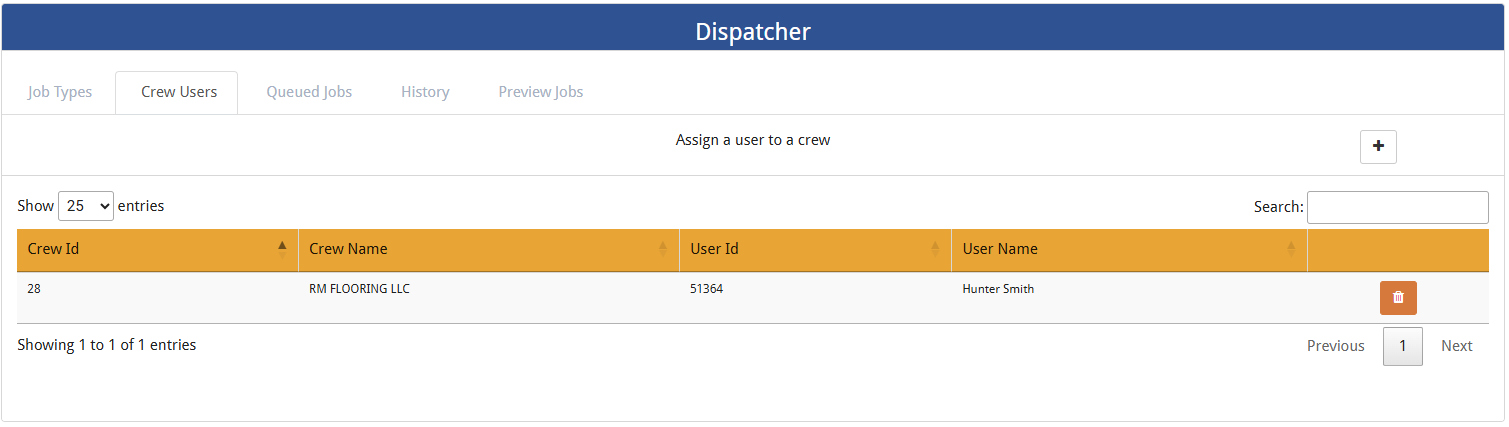Click the Previous pagination link

click(1335, 346)
